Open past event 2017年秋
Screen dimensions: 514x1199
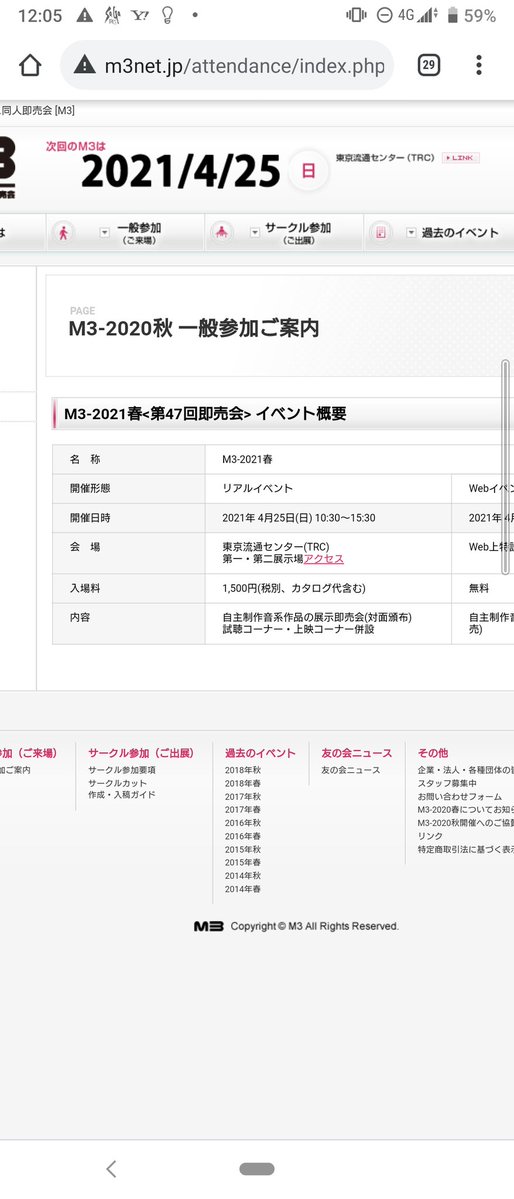pyautogui.click(x=242, y=797)
